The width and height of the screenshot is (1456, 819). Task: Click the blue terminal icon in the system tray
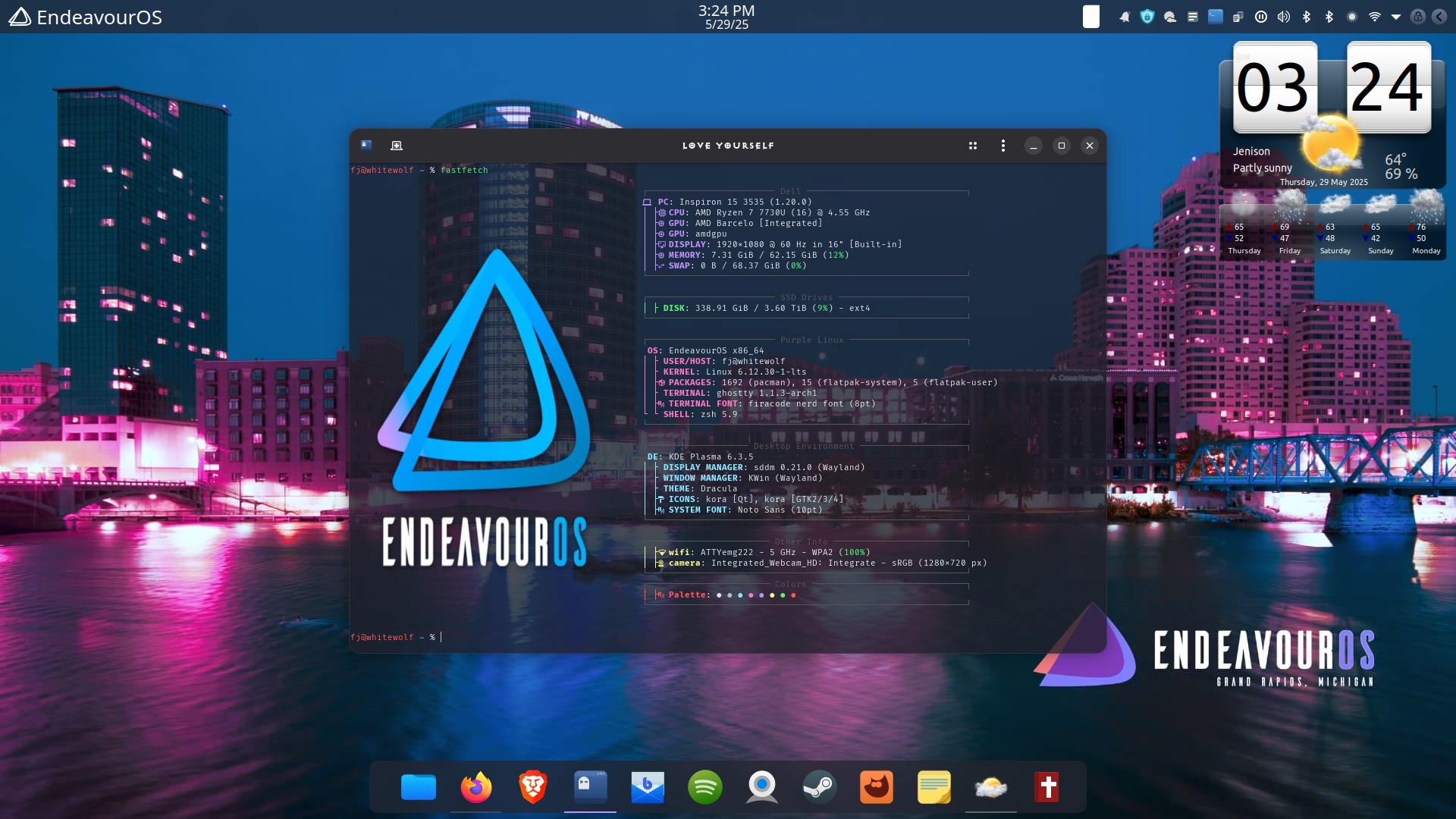1216,17
